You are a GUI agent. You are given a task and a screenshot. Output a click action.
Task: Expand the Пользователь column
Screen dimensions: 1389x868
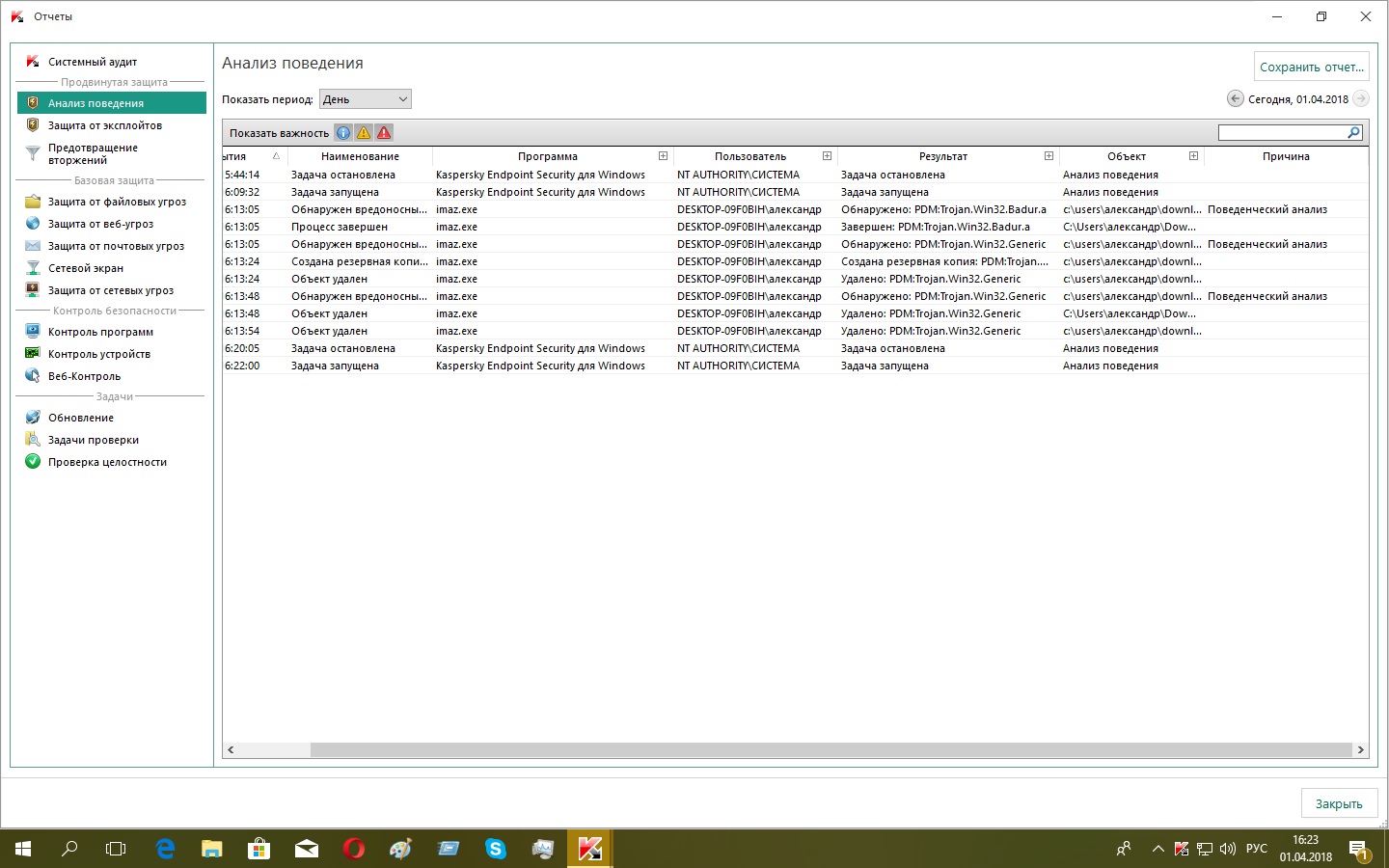(827, 155)
